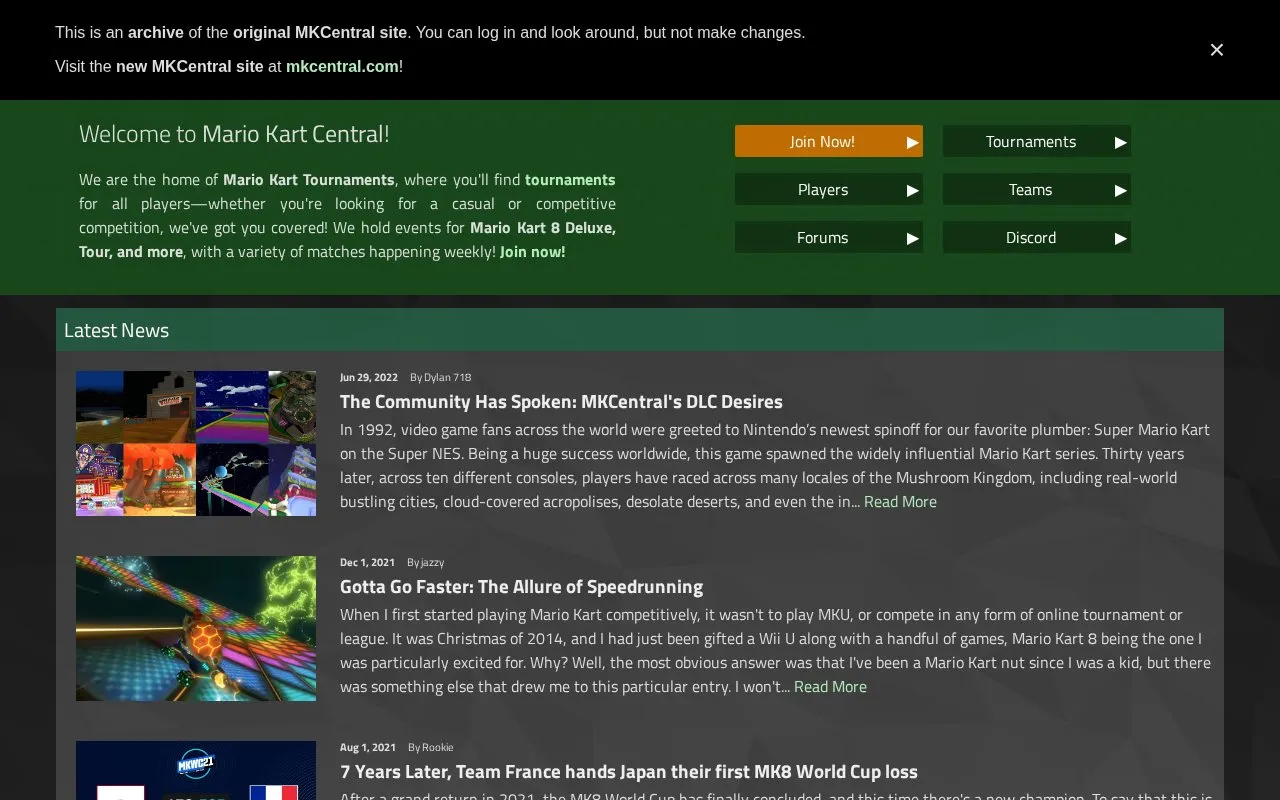The image size is (1280, 800).
Task: Click the 'By jazzy' author text
Action: point(425,562)
